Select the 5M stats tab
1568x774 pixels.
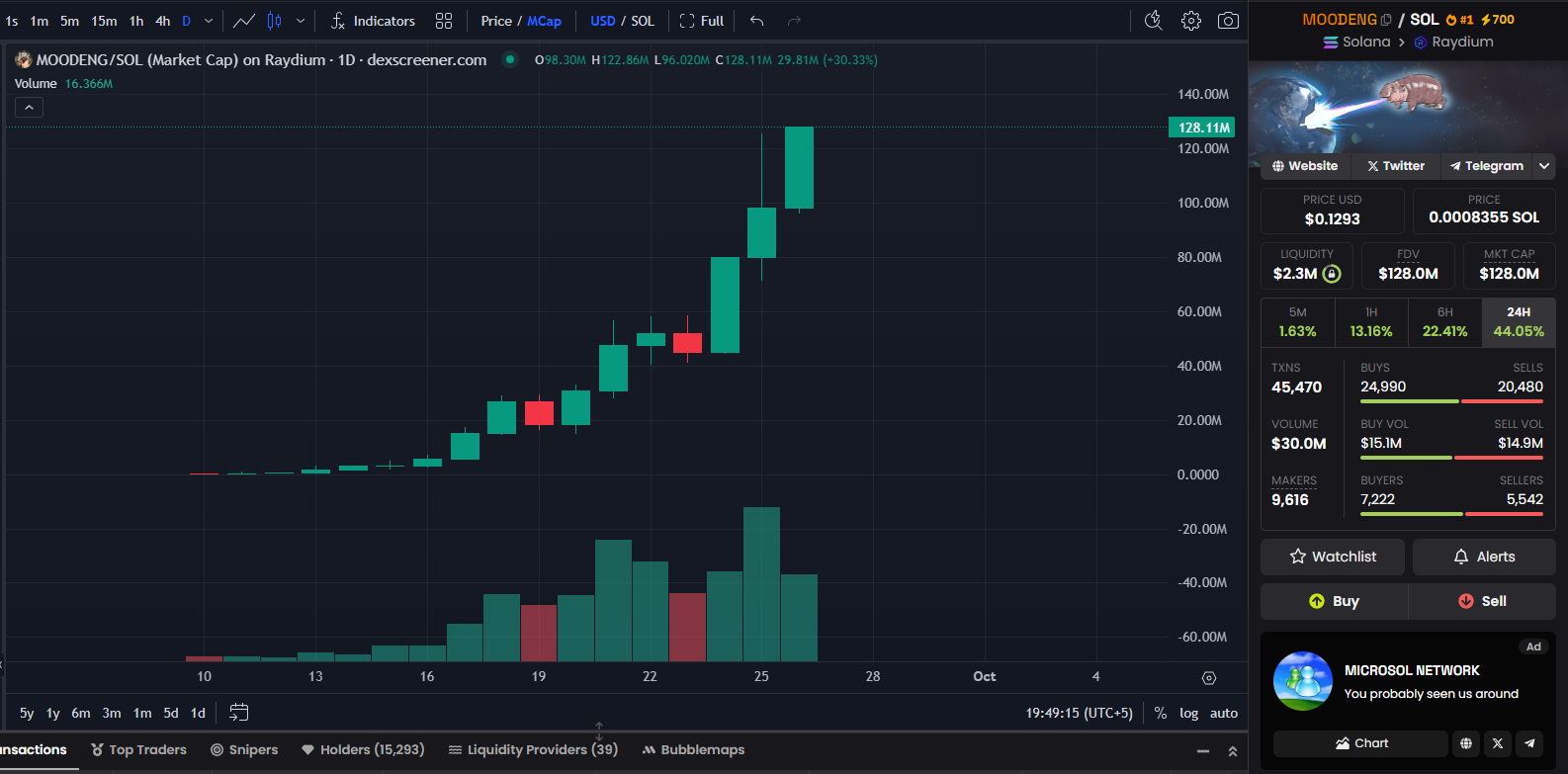coord(1298,322)
